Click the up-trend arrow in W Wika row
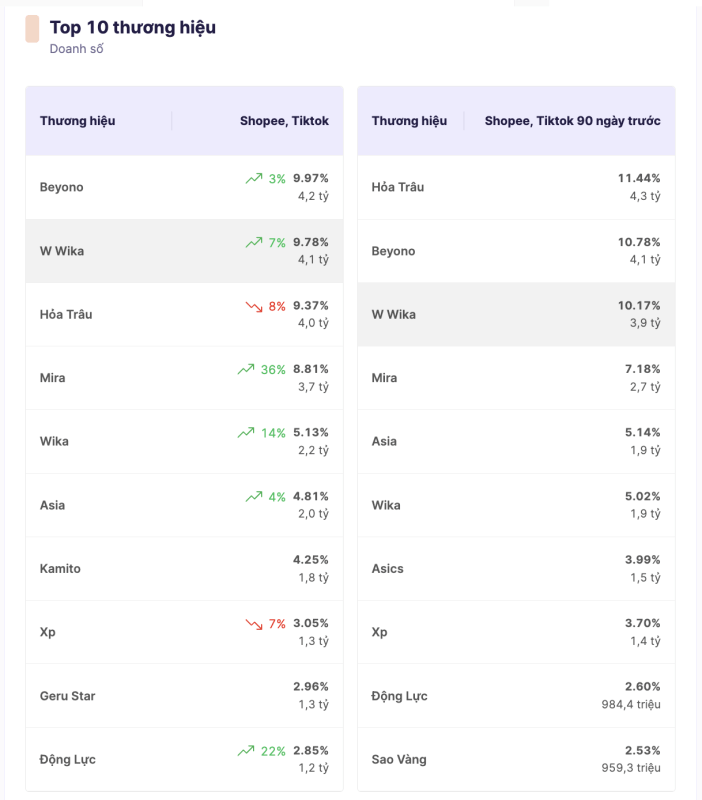Viewport: 702px width, 800px height. 254,243
